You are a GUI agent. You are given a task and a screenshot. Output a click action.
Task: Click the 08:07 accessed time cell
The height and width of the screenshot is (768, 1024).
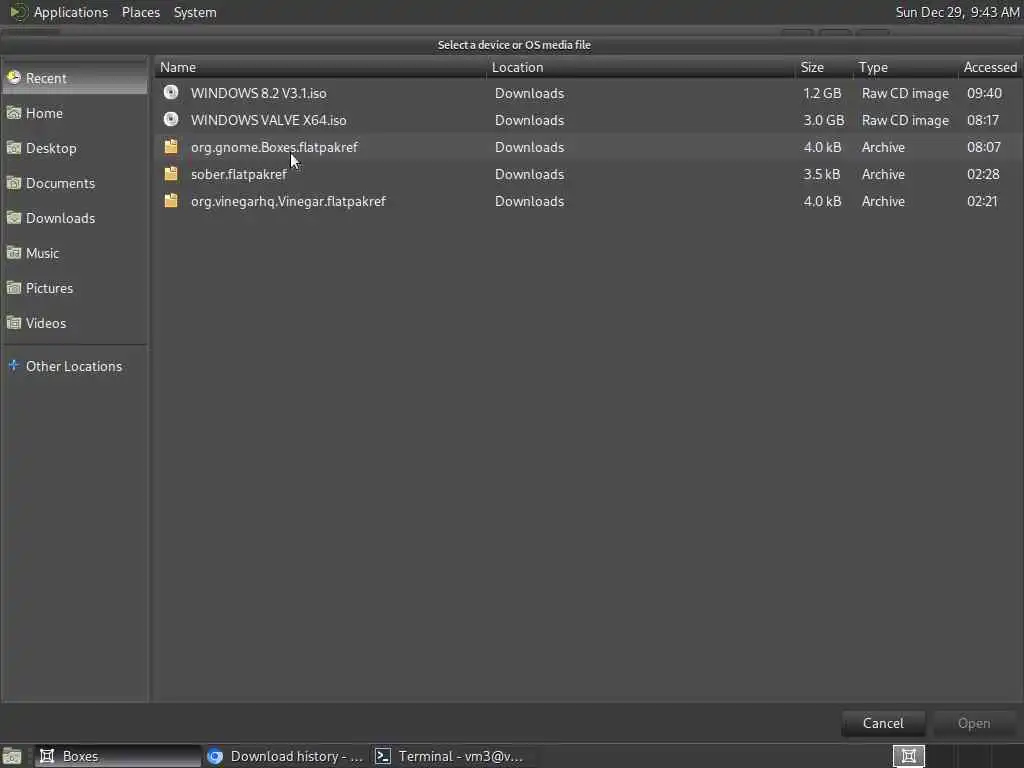[x=984, y=147]
